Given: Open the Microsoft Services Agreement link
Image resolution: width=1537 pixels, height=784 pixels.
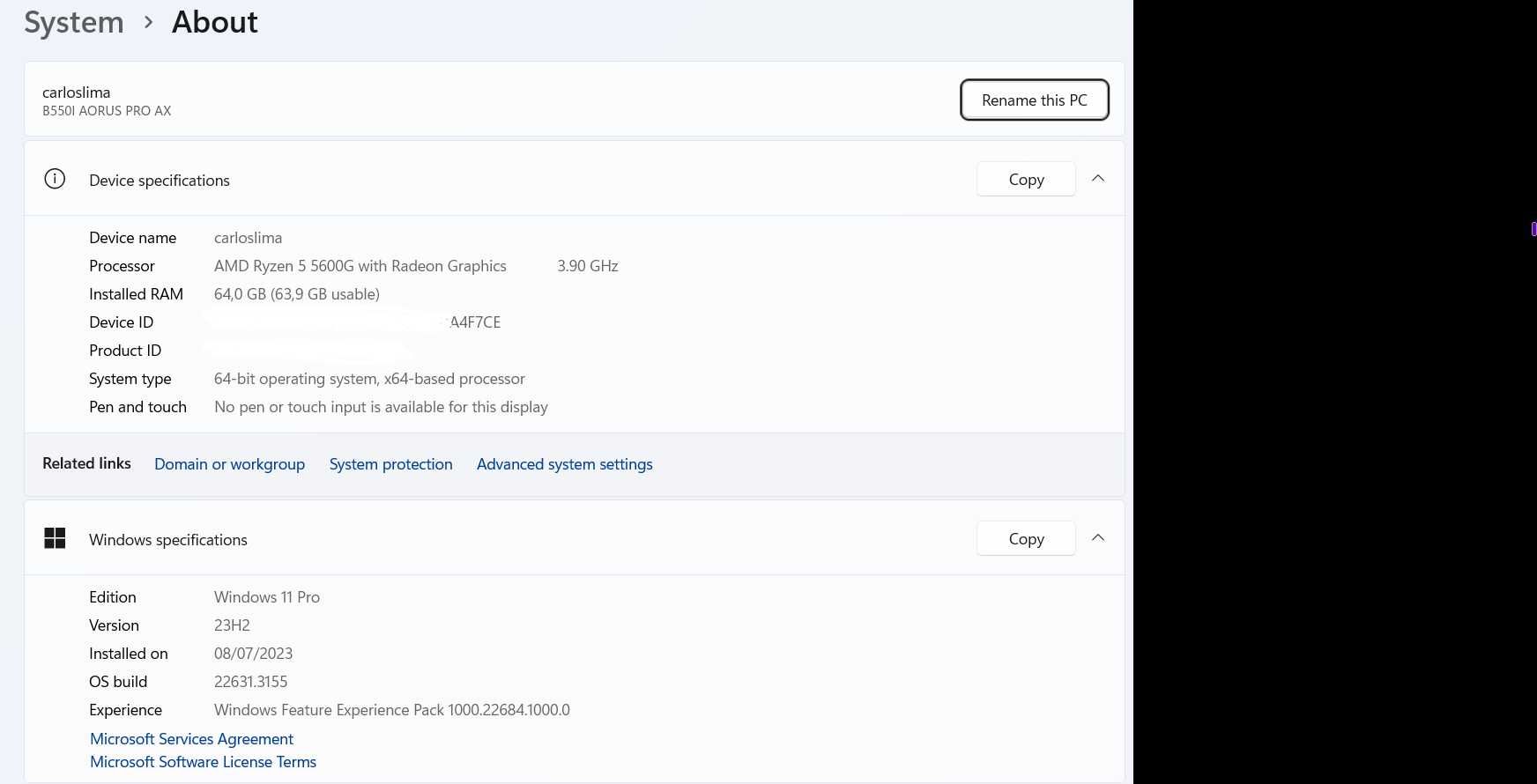Looking at the screenshot, I should (x=191, y=739).
